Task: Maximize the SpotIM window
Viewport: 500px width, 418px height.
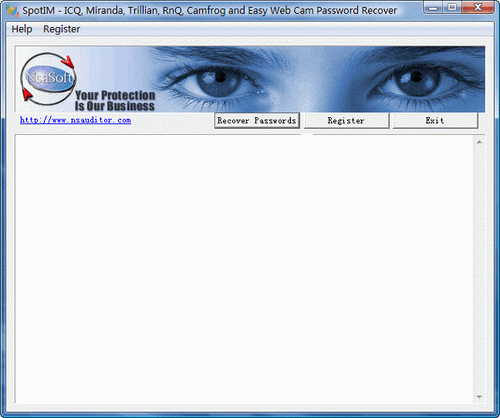Action: [x=452, y=7]
